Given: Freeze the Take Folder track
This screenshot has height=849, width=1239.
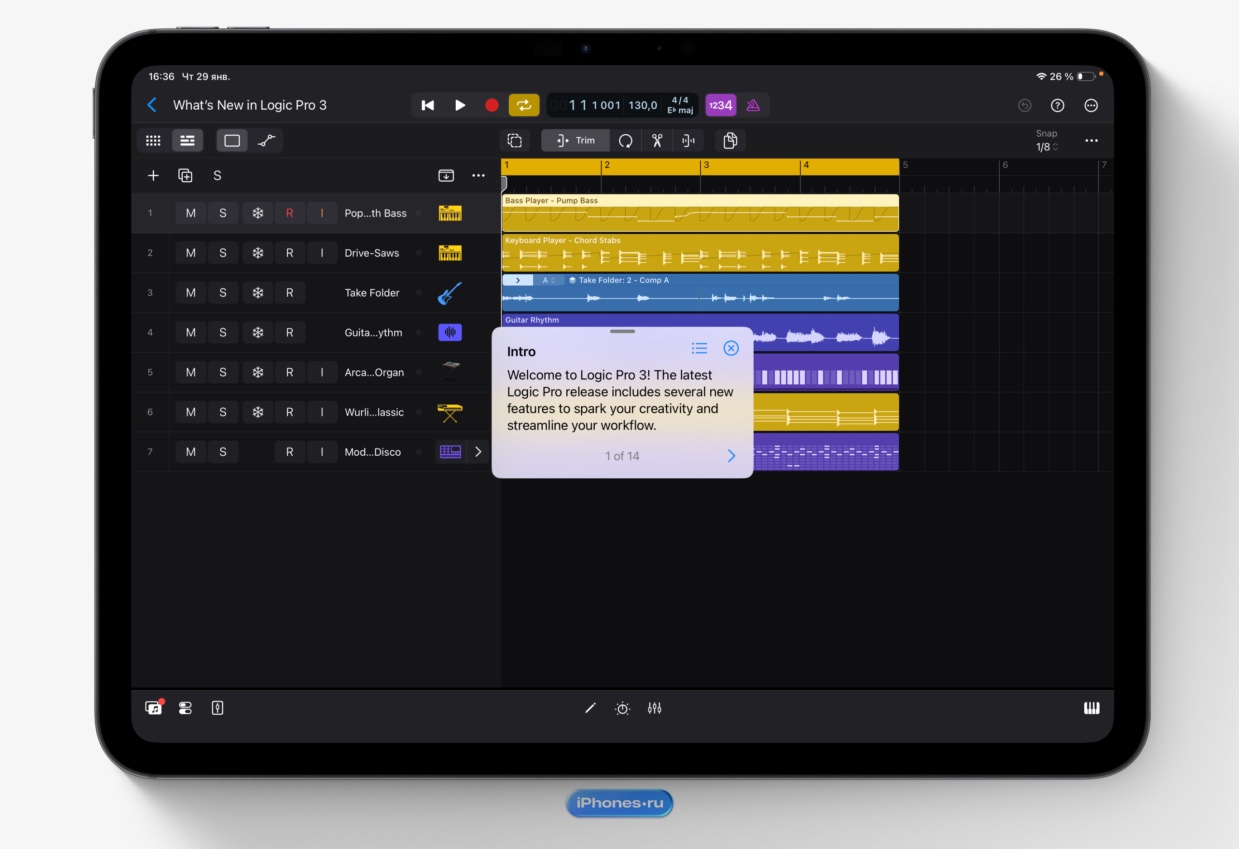Looking at the screenshot, I should pos(257,293).
